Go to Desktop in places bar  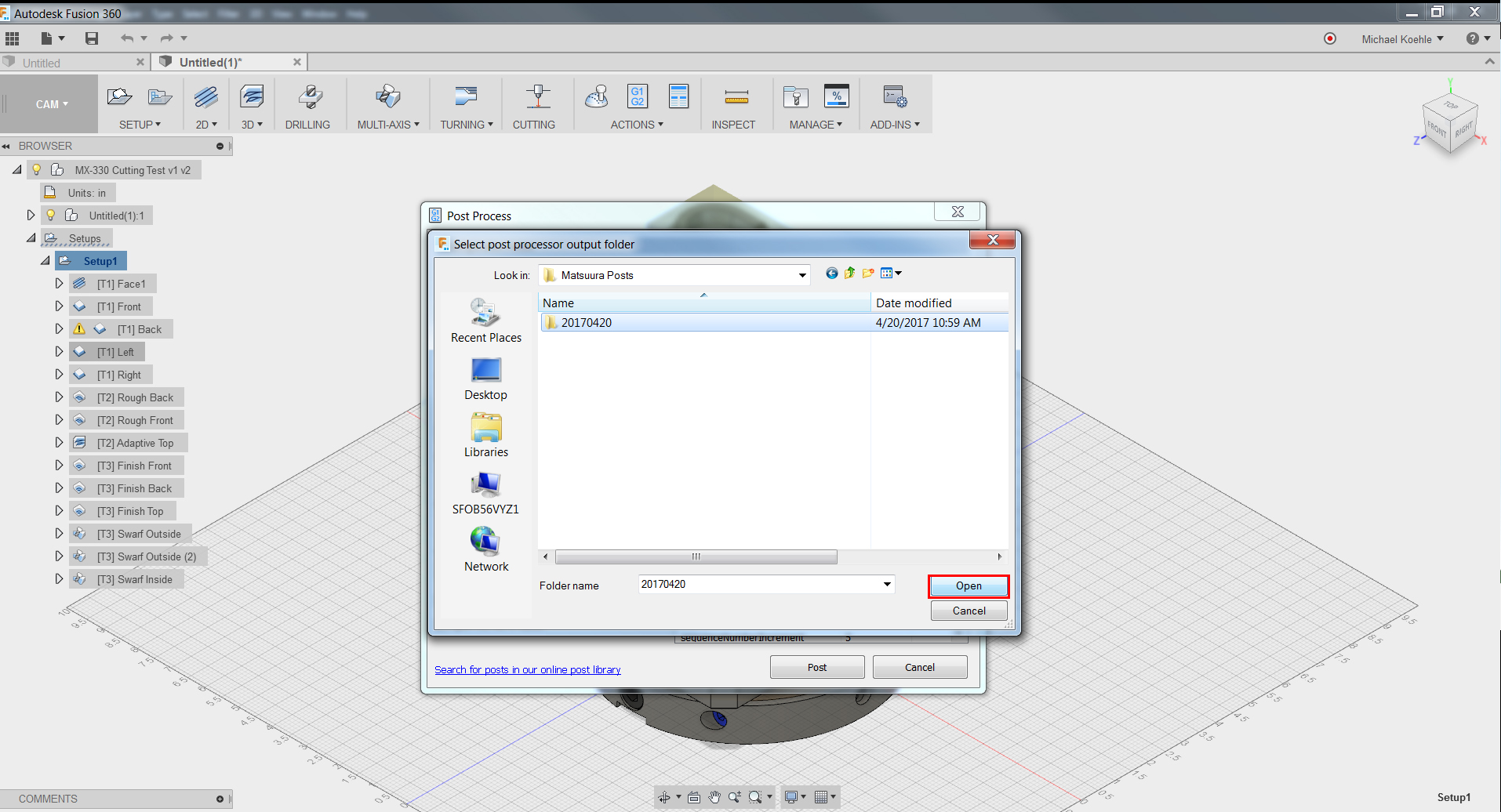486,379
